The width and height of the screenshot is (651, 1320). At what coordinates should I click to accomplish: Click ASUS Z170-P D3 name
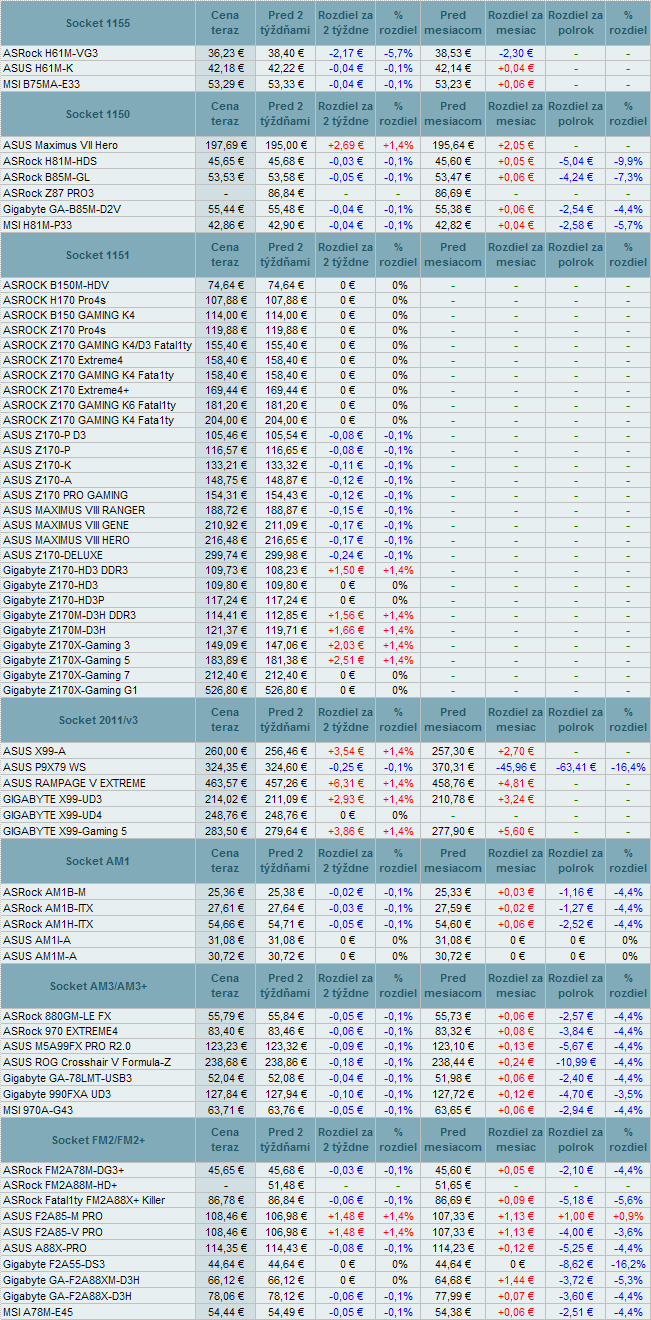pyautogui.click(x=44, y=435)
